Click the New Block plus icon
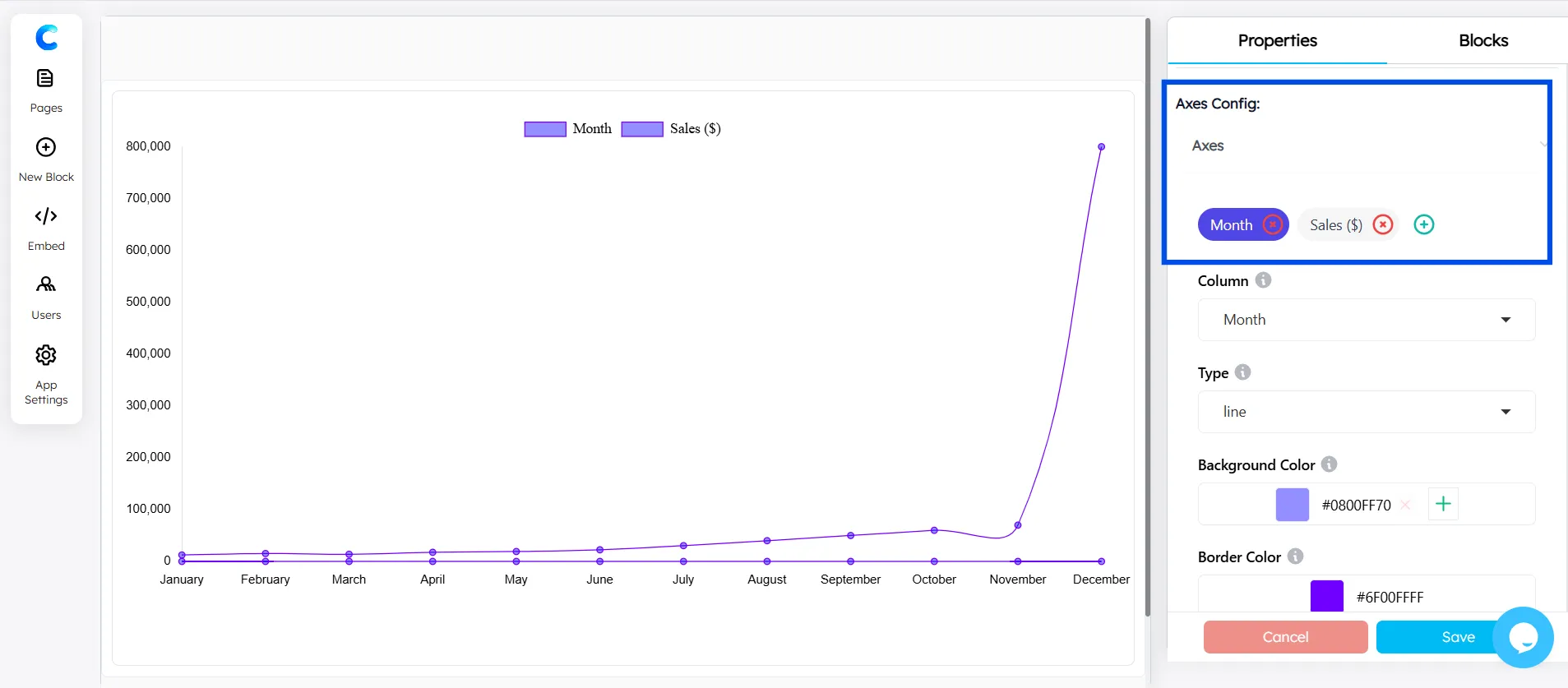The height and width of the screenshot is (688, 1568). pos(46,147)
